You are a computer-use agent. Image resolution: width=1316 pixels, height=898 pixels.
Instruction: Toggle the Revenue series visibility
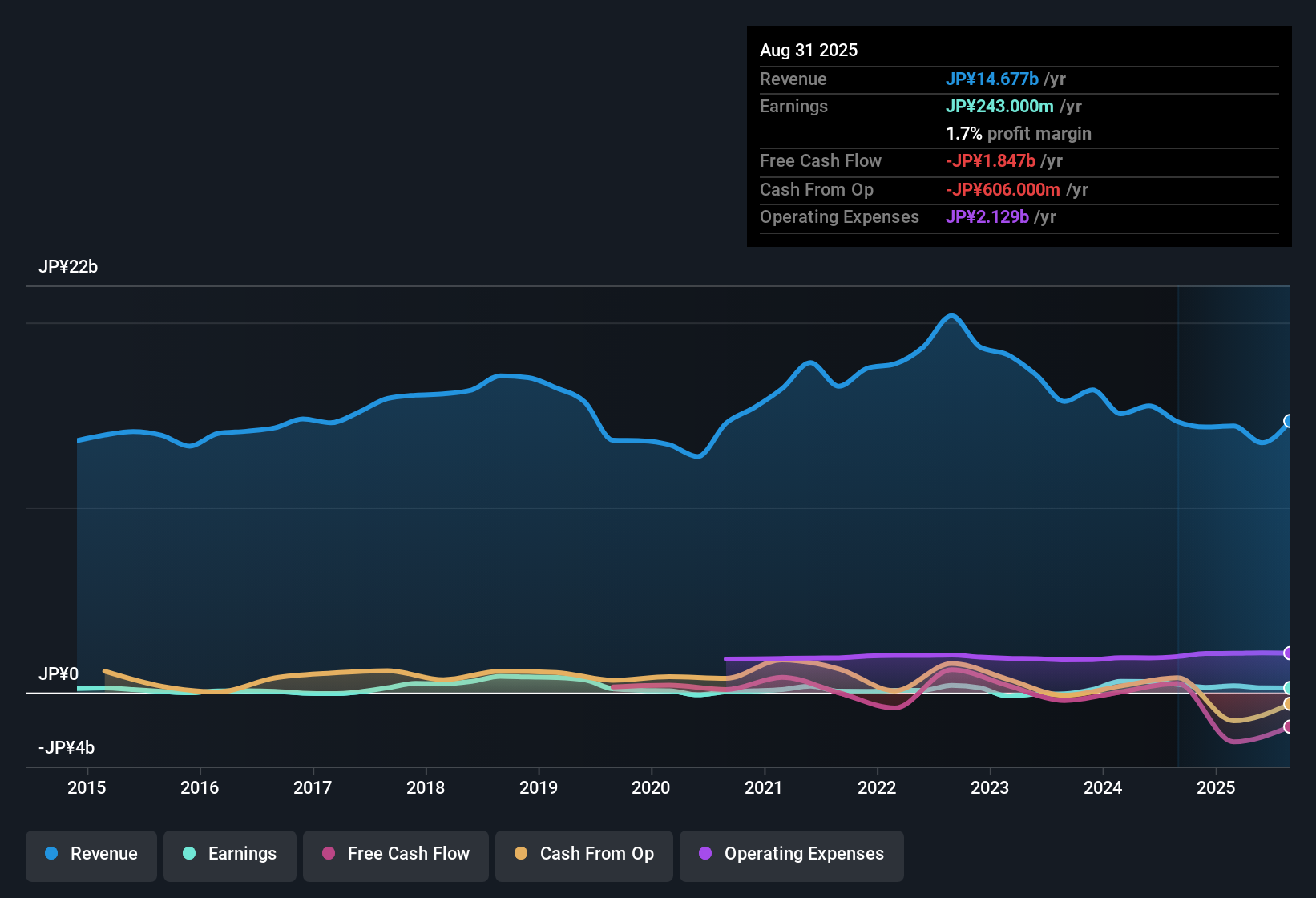pos(91,854)
